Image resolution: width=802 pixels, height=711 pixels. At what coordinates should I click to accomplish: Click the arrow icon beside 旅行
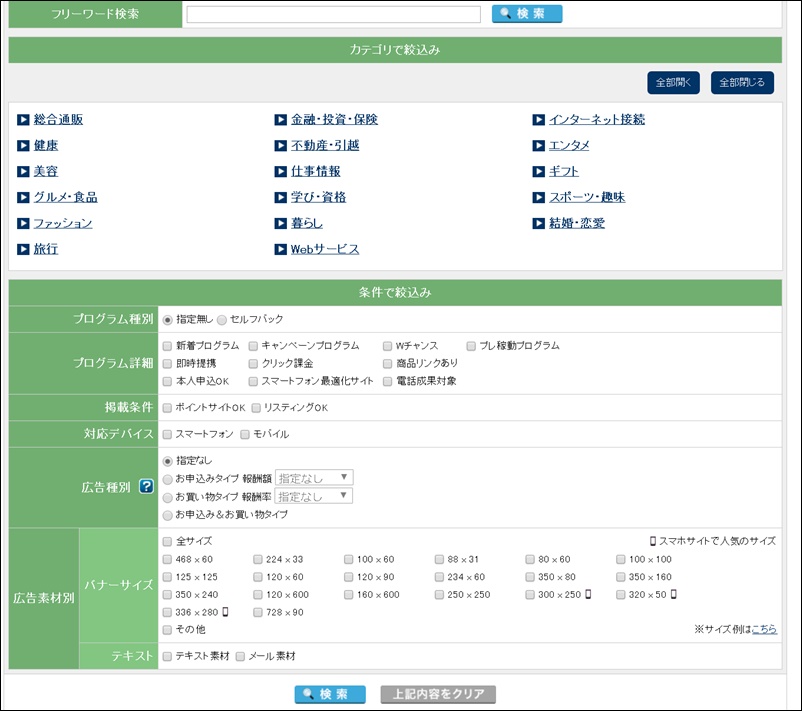point(23,249)
